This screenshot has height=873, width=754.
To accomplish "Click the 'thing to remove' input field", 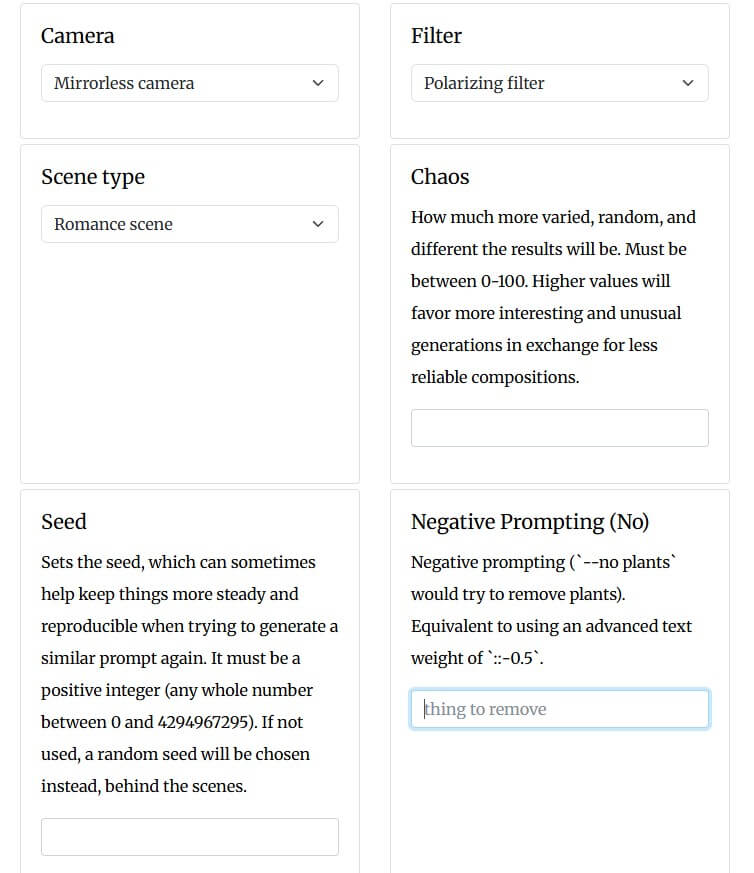I will point(560,709).
